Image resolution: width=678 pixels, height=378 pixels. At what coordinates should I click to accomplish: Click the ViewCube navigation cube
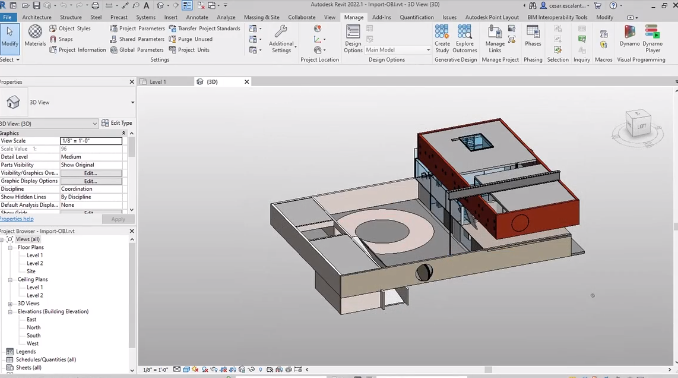(638, 125)
